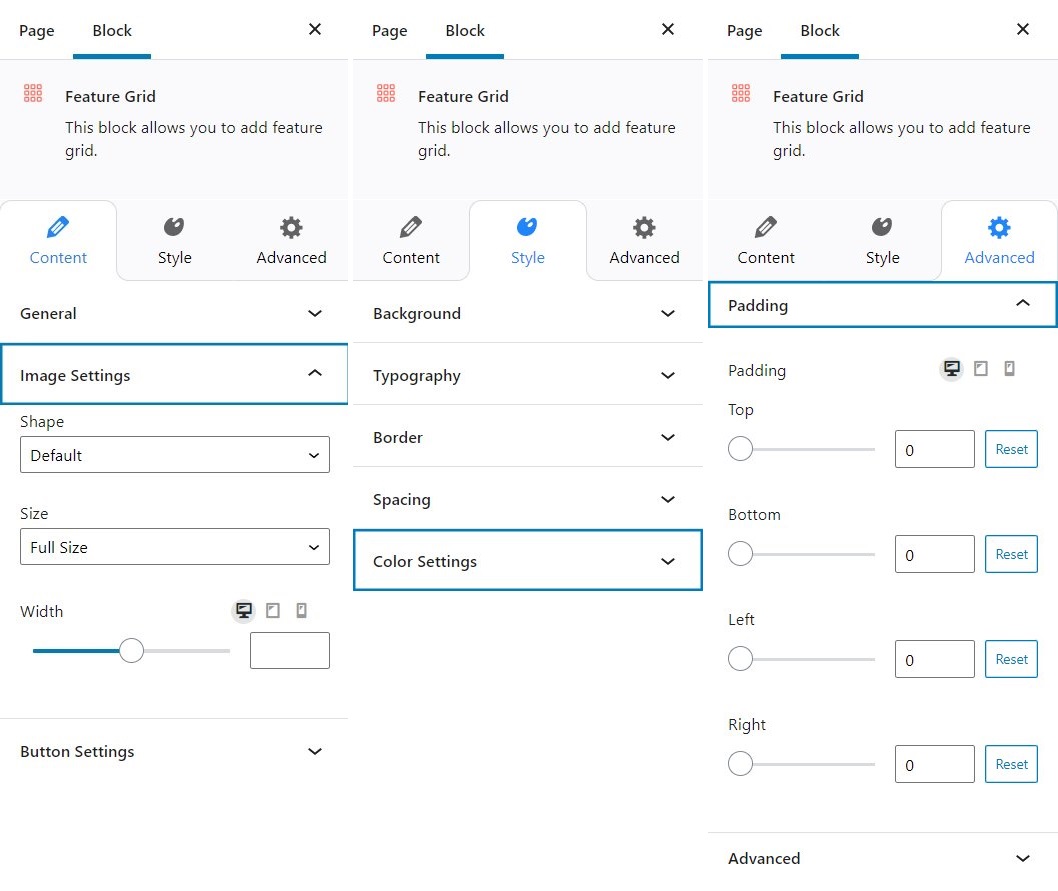Image resolution: width=1058 pixels, height=891 pixels.
Task: Click the Width slider handle
Action: (131, 651)
